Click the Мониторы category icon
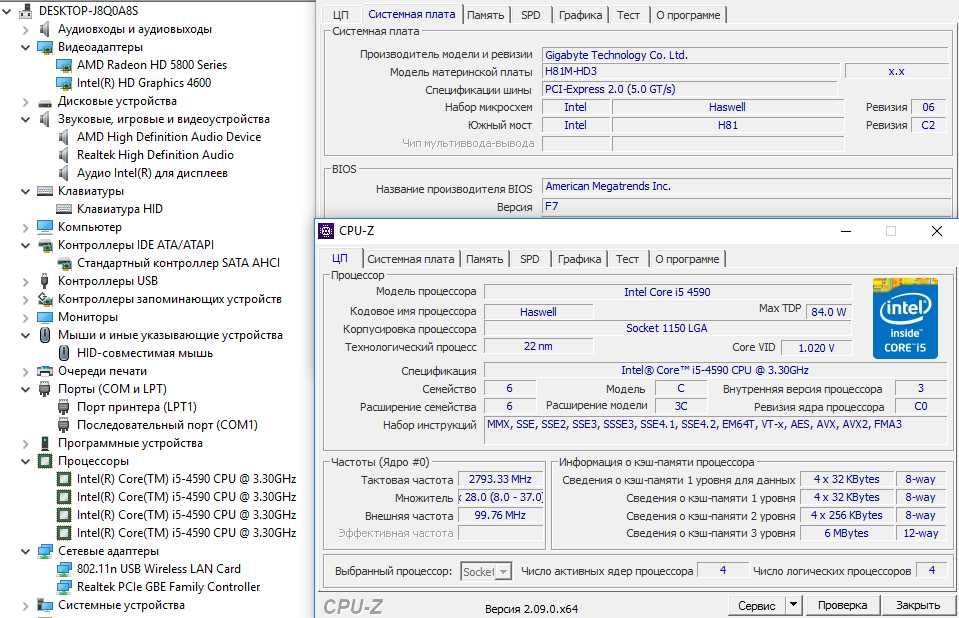Image resolution: width=959 pixels, height=618 pixels. pos(45,317)
